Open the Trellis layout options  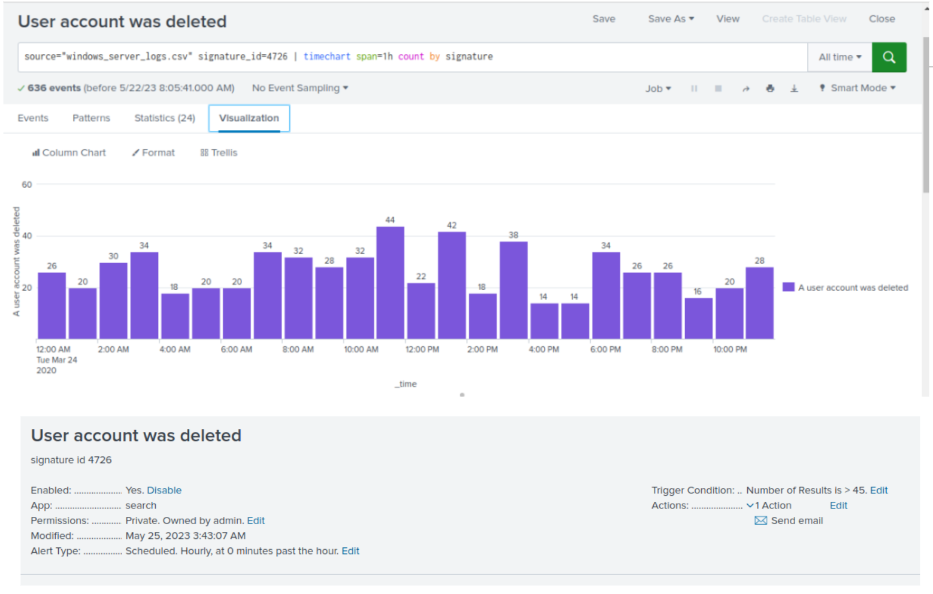coord(218,152)
